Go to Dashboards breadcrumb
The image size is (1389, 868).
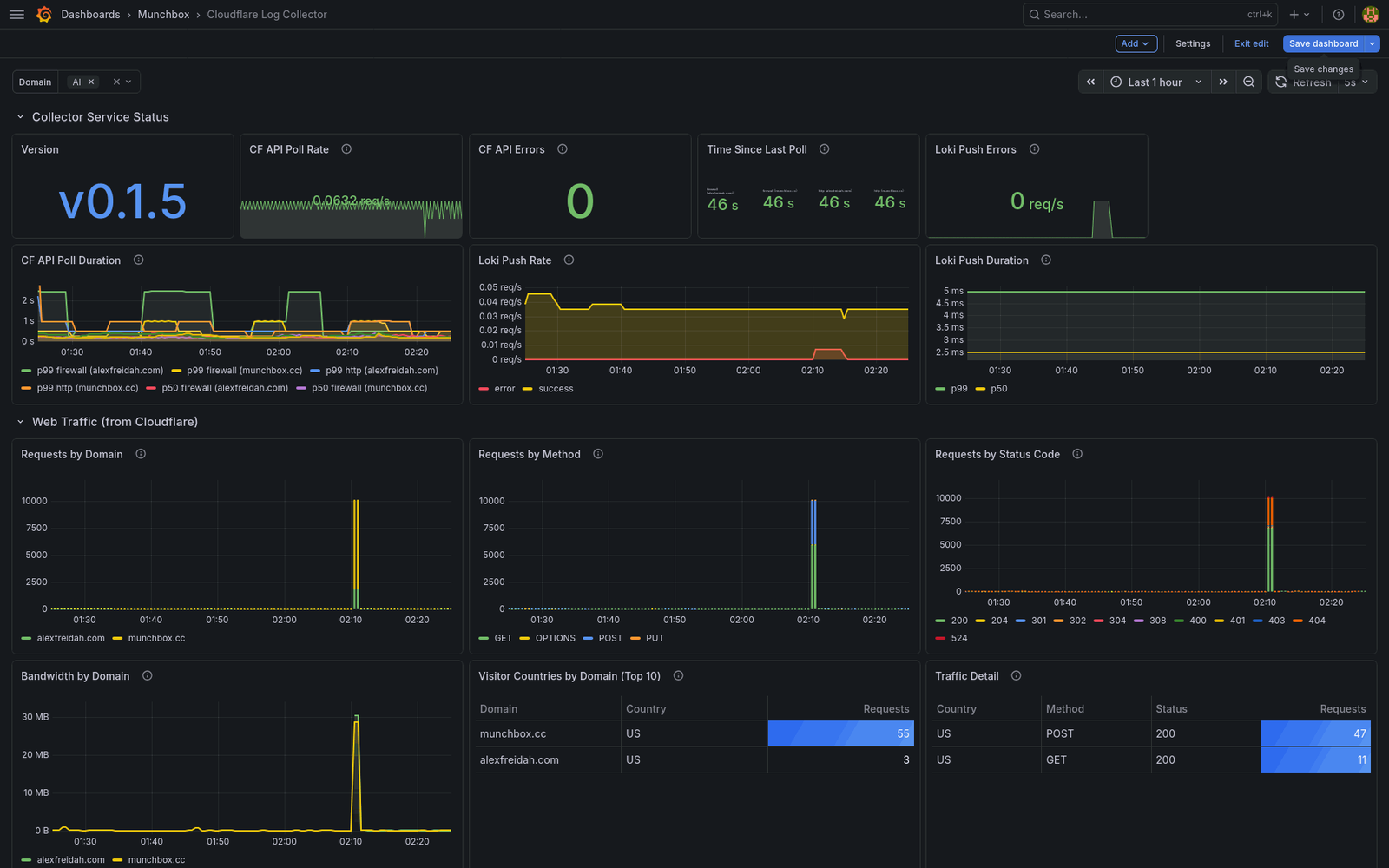click(90, 15)
